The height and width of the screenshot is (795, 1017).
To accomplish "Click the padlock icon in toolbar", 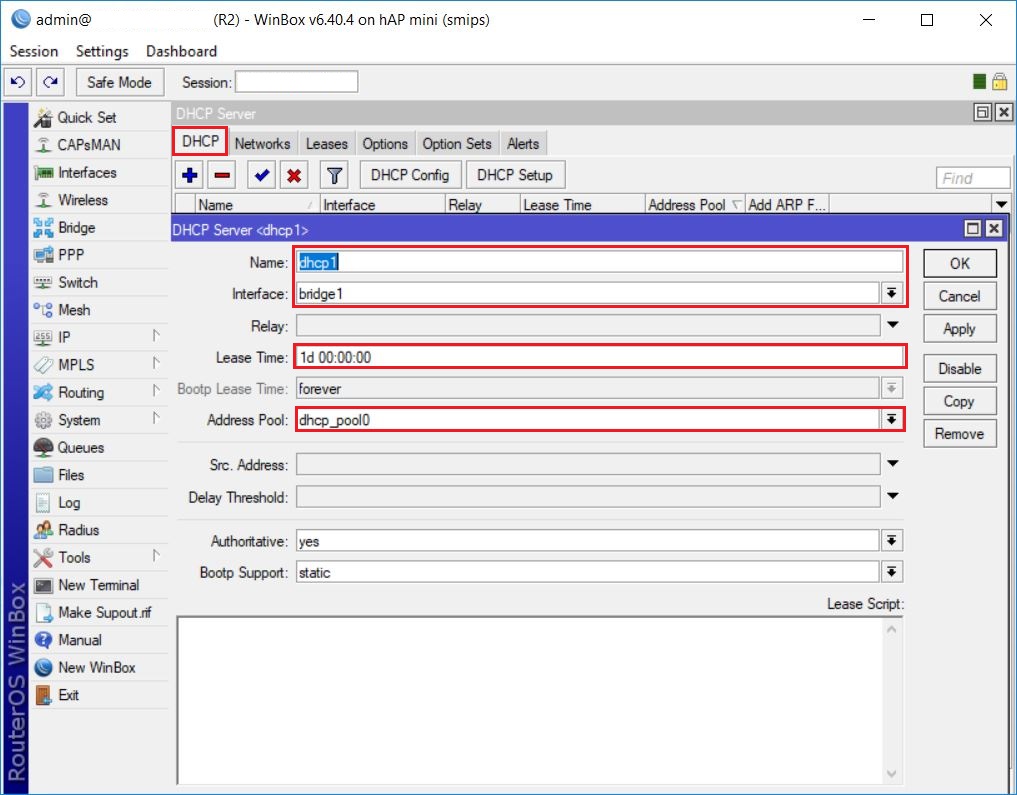I will 999,82.
